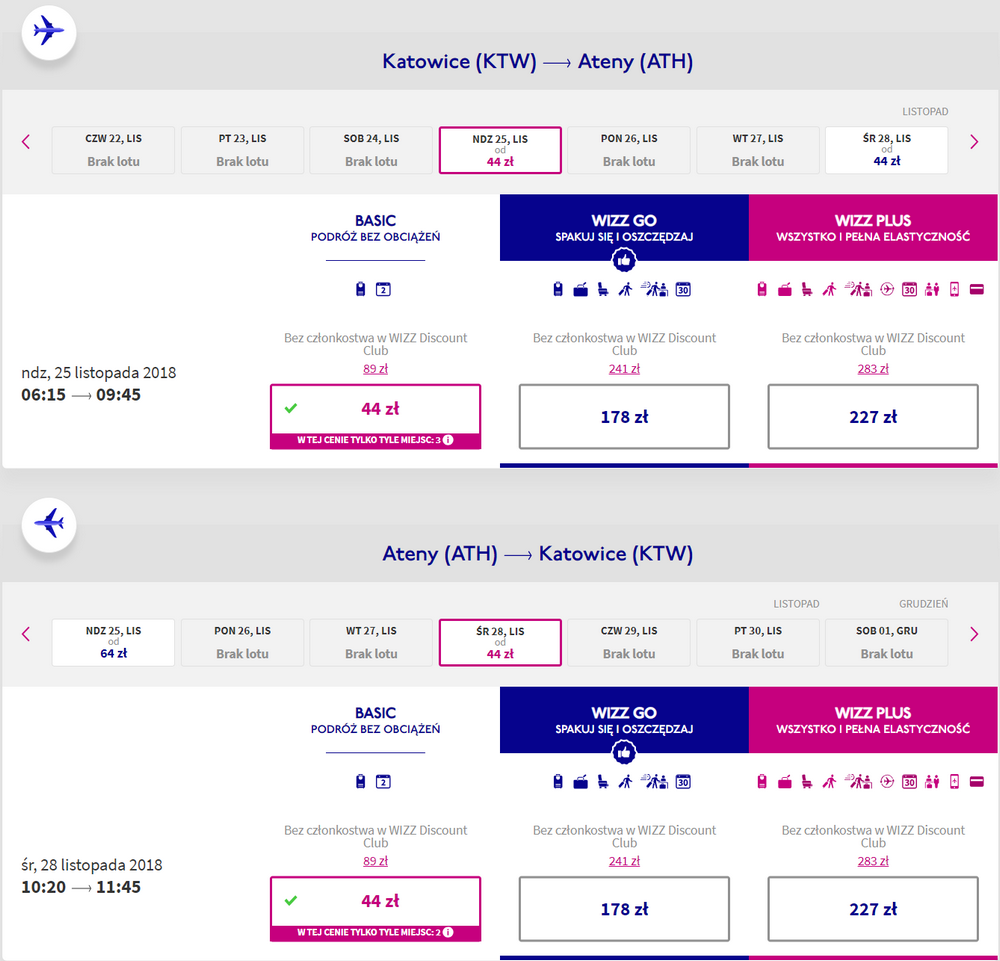Choose return BASIC fare 44 zł
The width and height of the screenshot is (1000, 961).
coord(375,909)
